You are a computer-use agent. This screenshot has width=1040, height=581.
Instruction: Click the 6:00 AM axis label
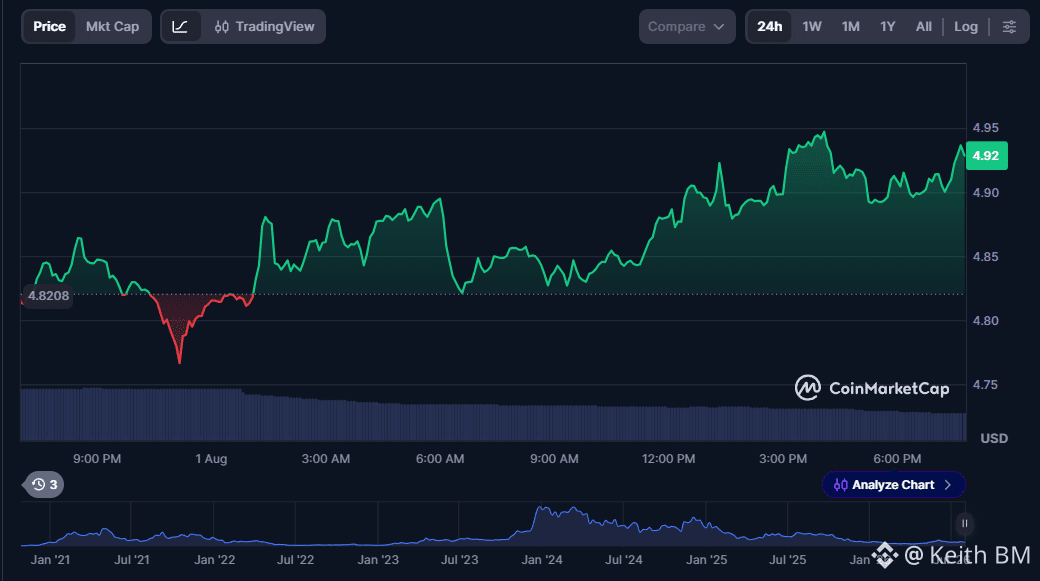(440, 459)
